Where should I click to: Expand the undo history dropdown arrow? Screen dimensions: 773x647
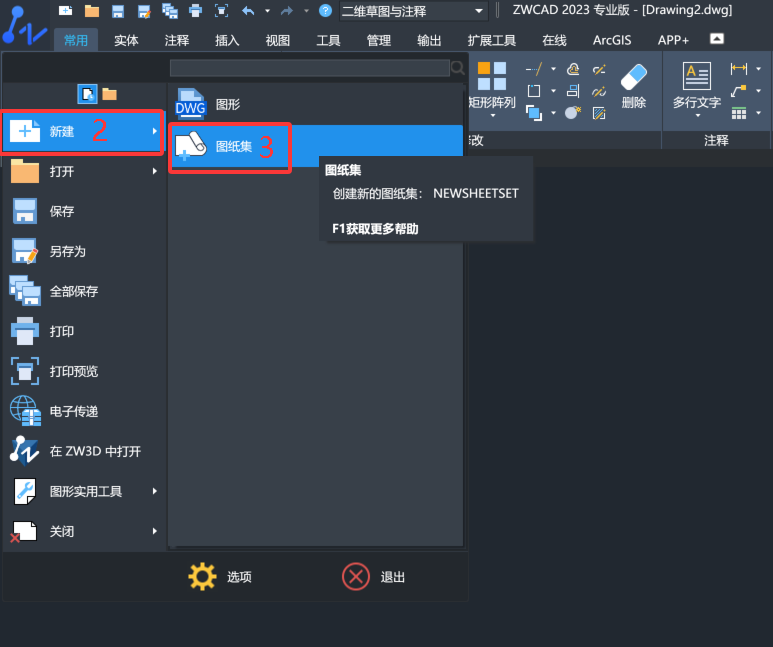pyautogui.click(x=267, y=10)
